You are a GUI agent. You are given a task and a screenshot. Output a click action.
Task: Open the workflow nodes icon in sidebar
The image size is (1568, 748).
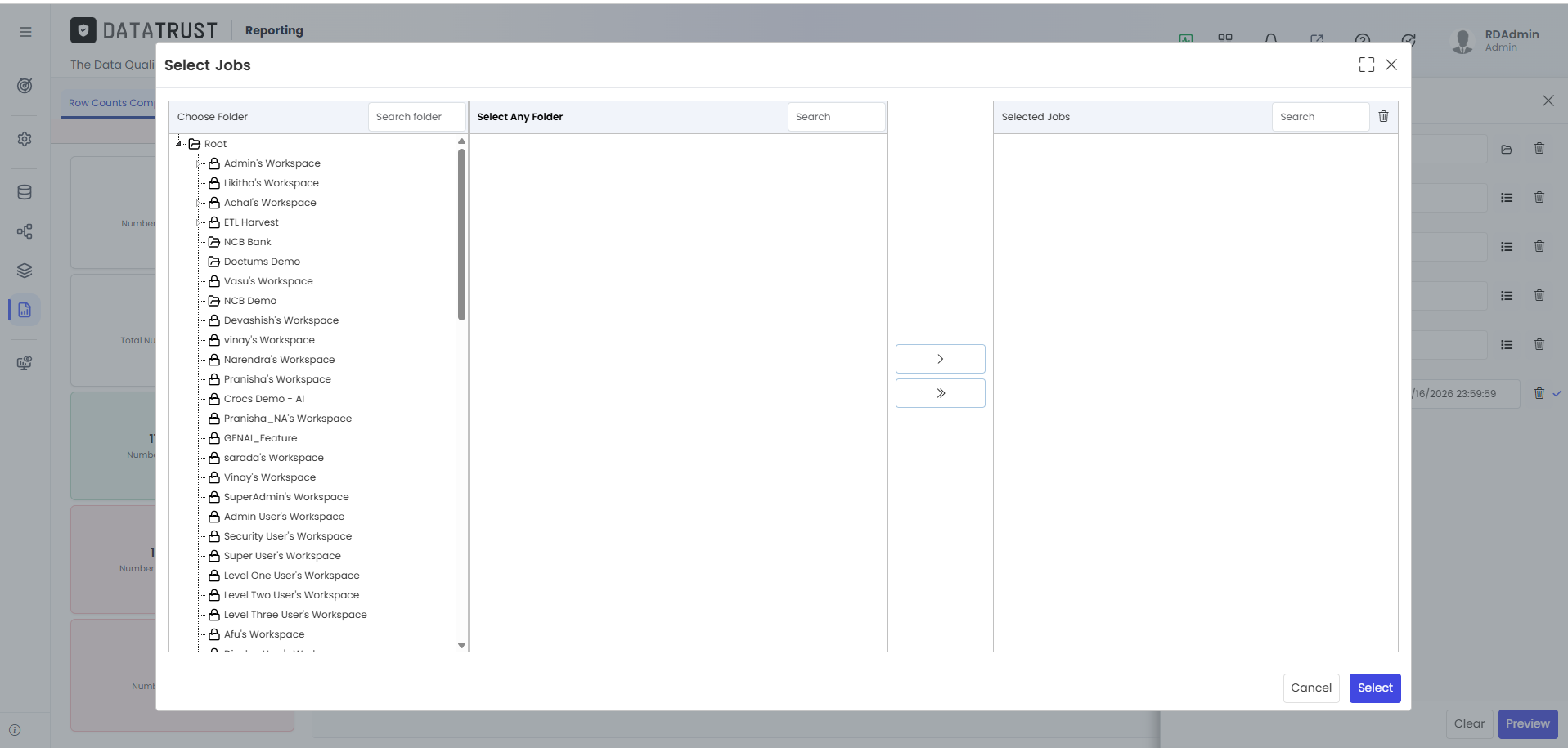coord(25,231)
